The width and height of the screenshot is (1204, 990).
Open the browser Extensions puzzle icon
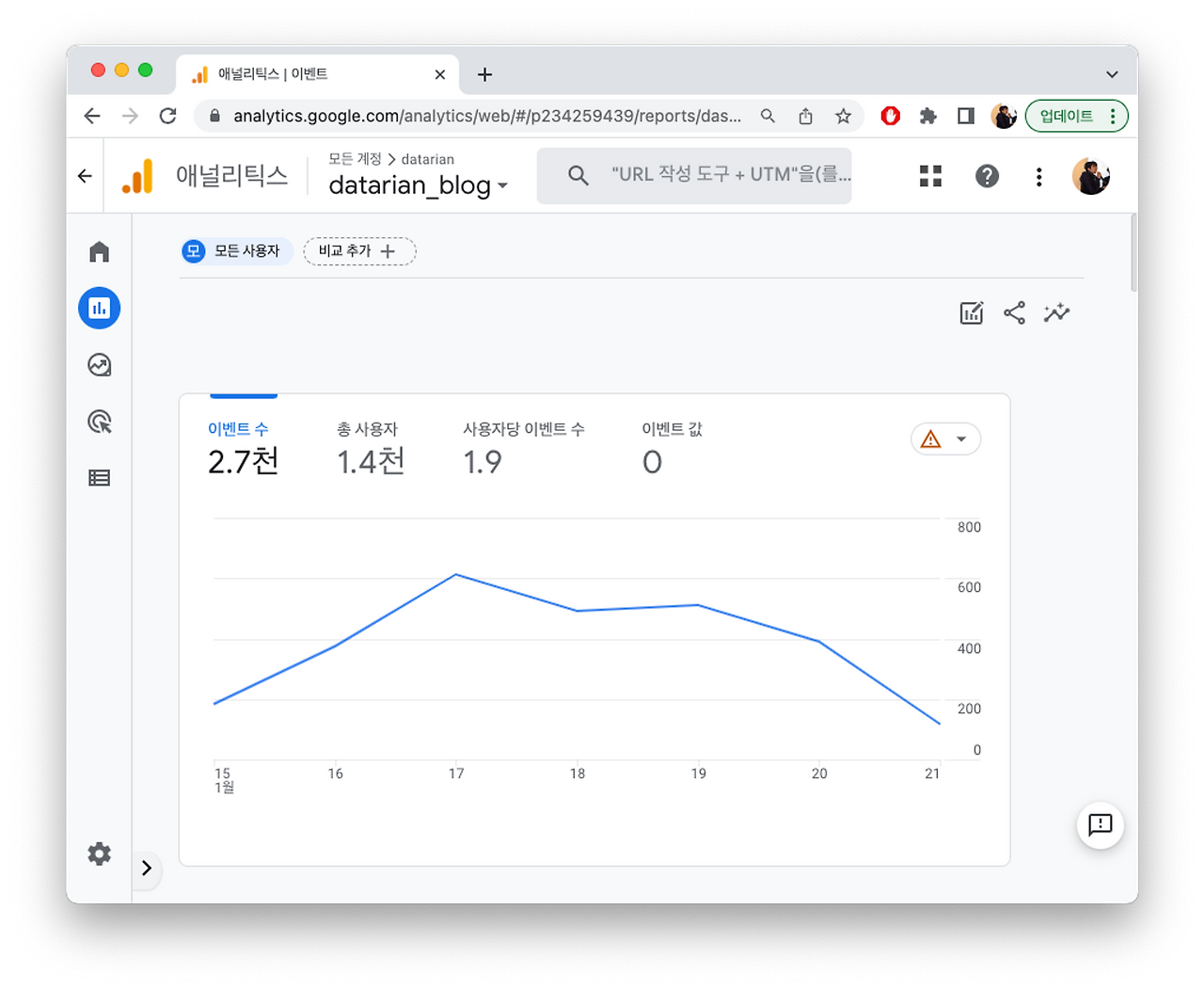(928, 116)
